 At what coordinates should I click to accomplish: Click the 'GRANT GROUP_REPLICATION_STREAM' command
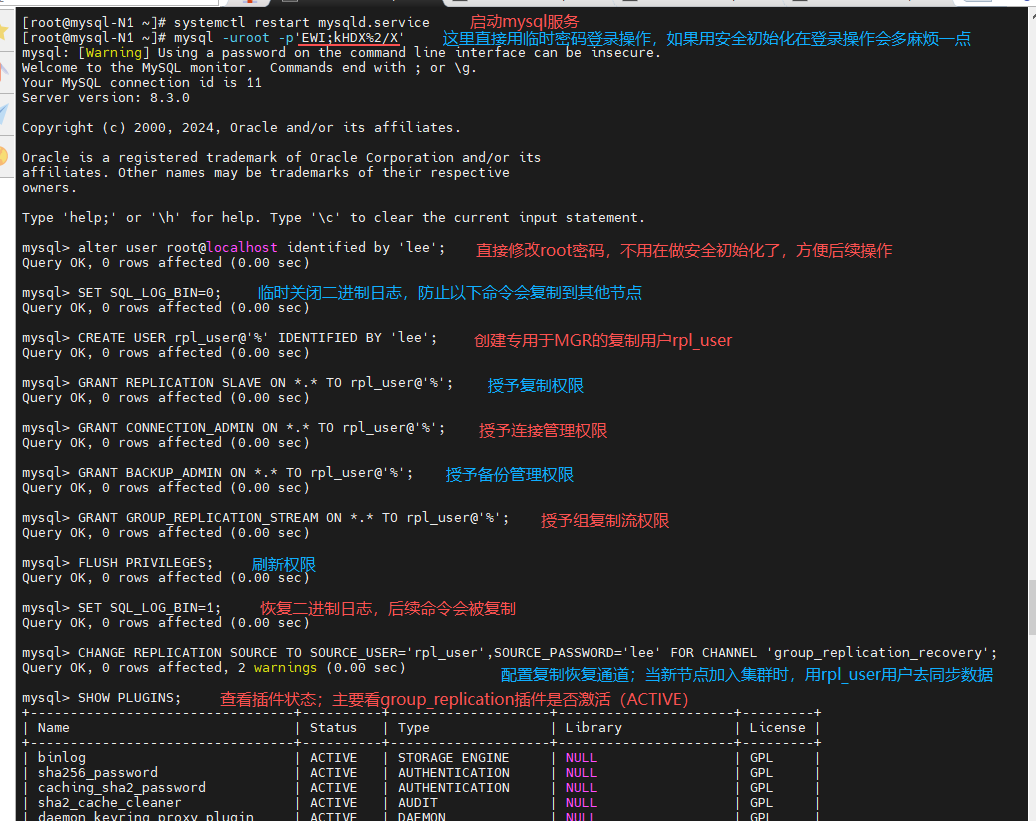tap(293, 518)
